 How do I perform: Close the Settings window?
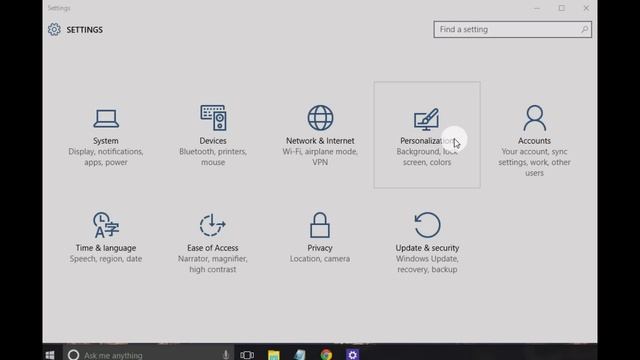click(x=586, y=8)
